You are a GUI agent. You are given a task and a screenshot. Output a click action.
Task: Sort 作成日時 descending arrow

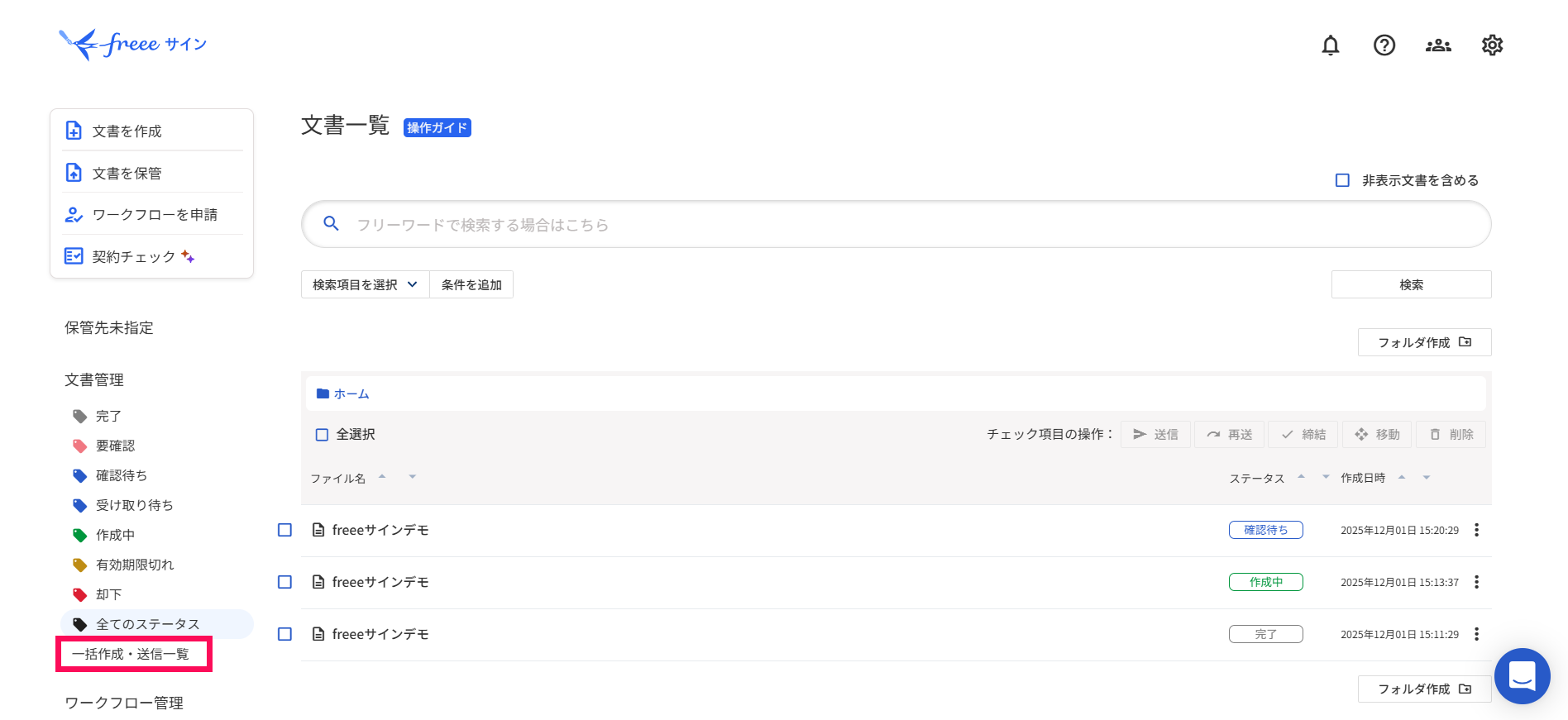(x=1427, y=477)
